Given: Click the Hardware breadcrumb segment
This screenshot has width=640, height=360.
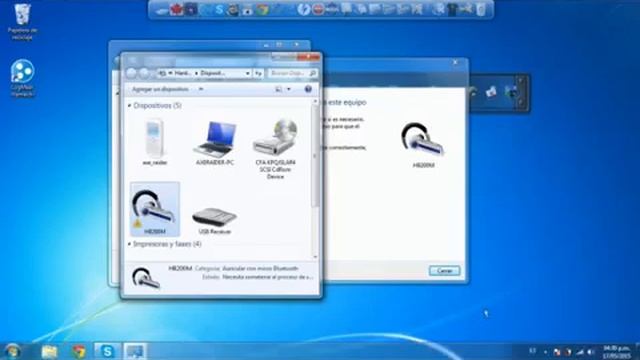Looking at the screenshot, I should click(182, 73).
